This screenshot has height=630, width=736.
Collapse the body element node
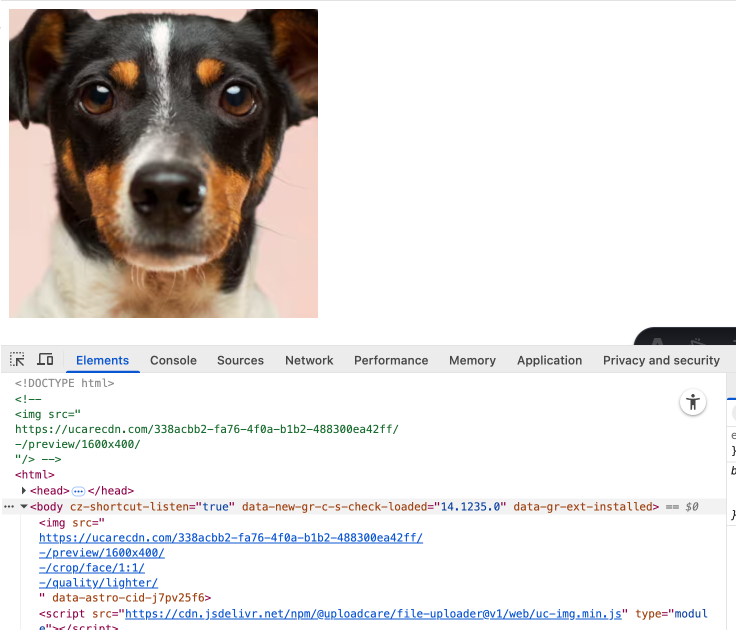[24, 507]
